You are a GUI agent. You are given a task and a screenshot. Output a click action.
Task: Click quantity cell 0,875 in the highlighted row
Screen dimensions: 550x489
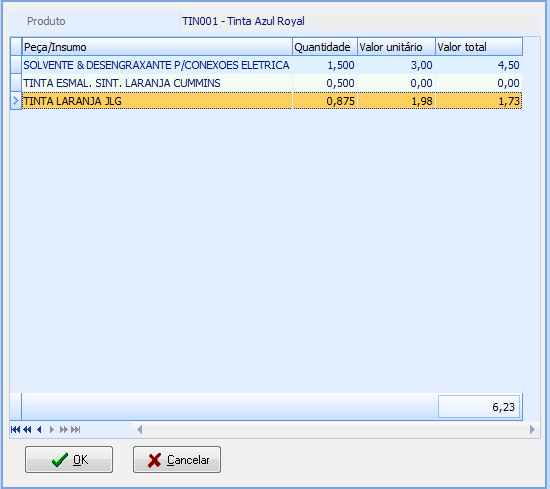click(x=325, y=101)
